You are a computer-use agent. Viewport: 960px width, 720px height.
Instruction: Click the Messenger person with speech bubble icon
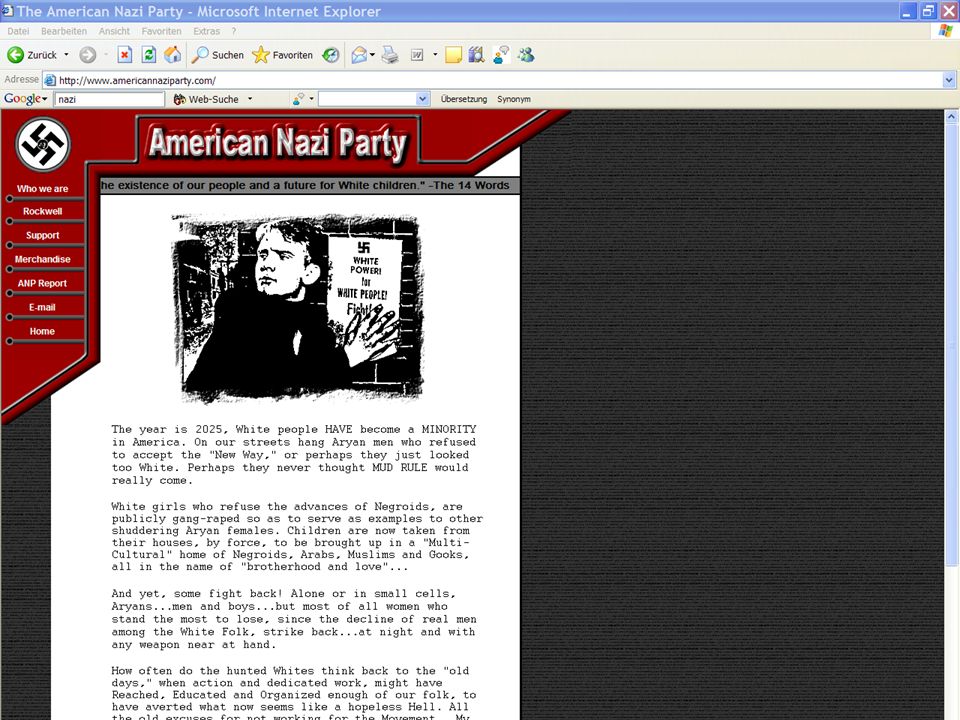(x=501, y=55)
